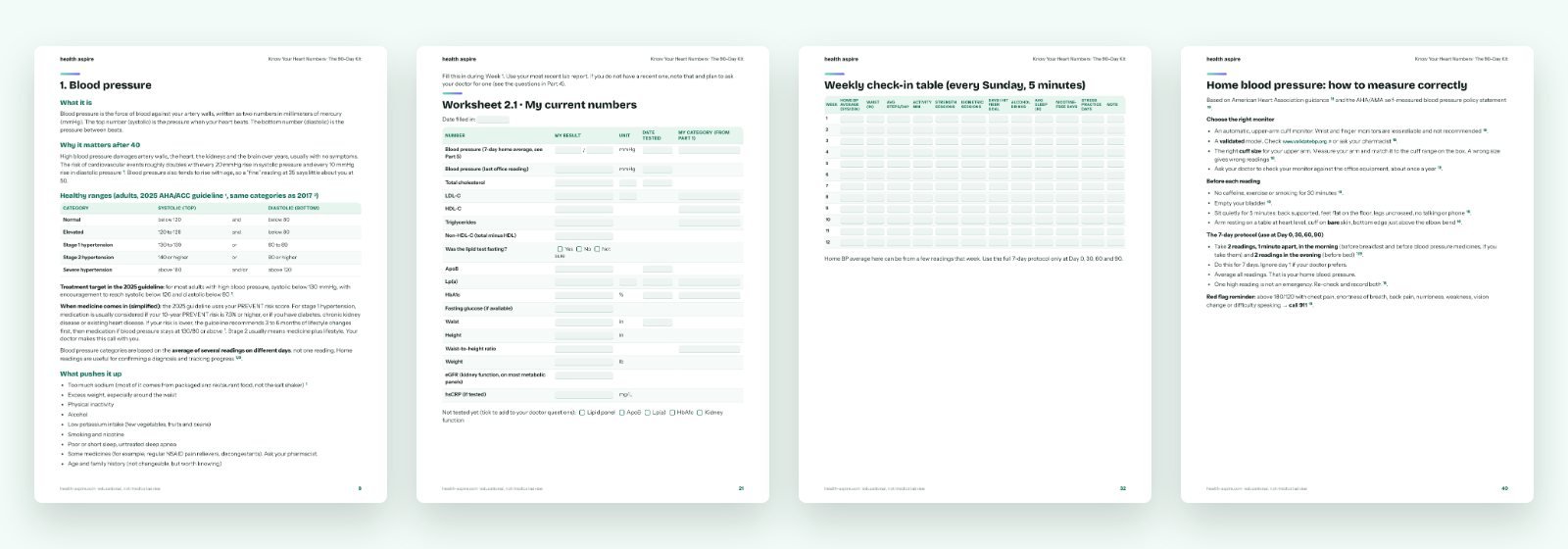1568x549 pixels.
Task: Click My result field for Height
Action: pyautogui.click(x=584, y=335)
